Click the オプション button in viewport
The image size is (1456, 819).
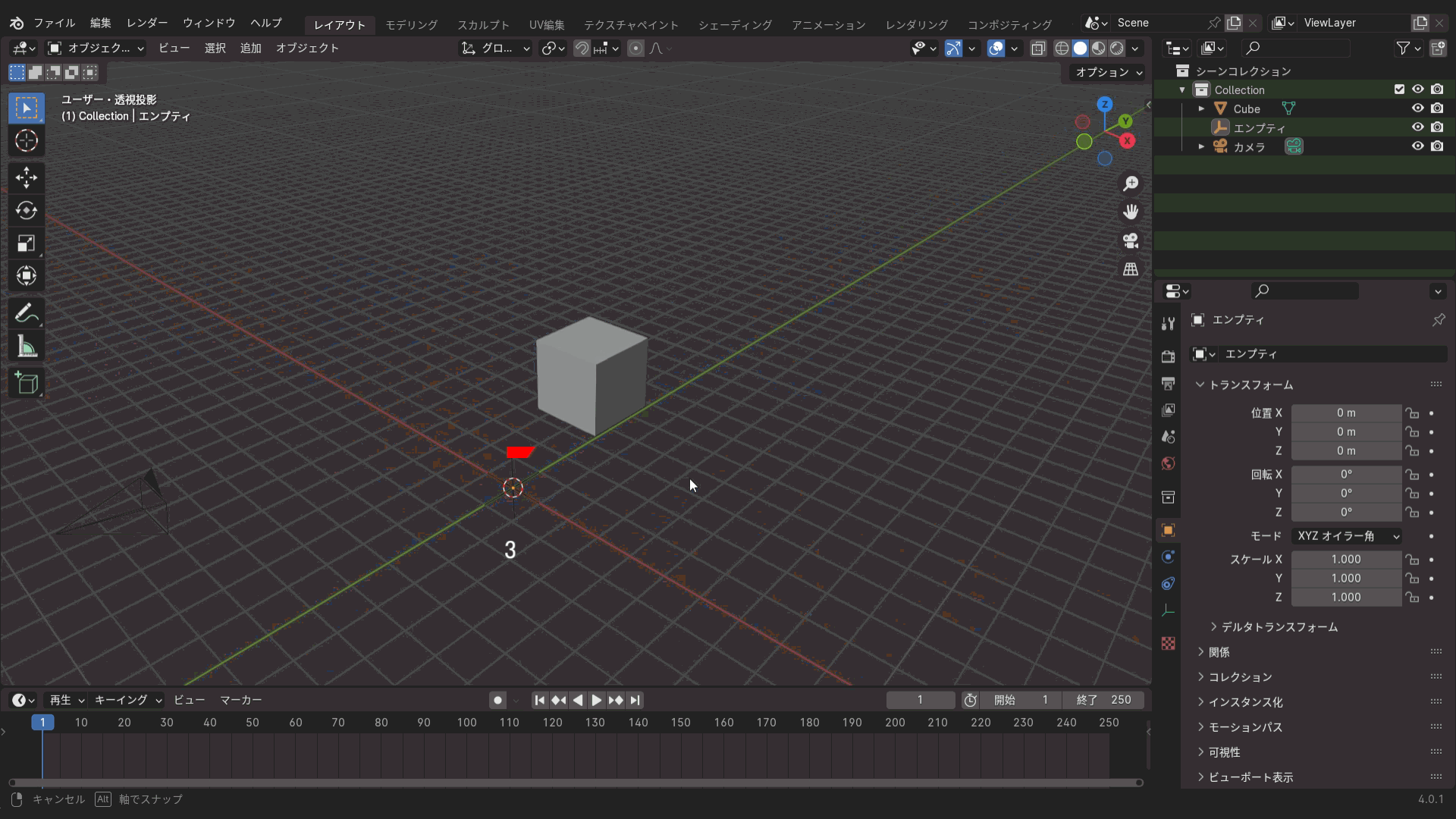tap(1108, 72)
